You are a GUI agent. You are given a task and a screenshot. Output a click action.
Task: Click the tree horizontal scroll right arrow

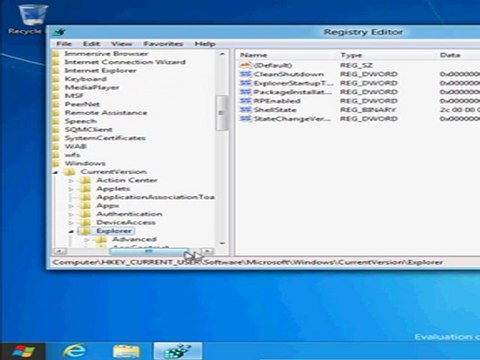(207, 251)
